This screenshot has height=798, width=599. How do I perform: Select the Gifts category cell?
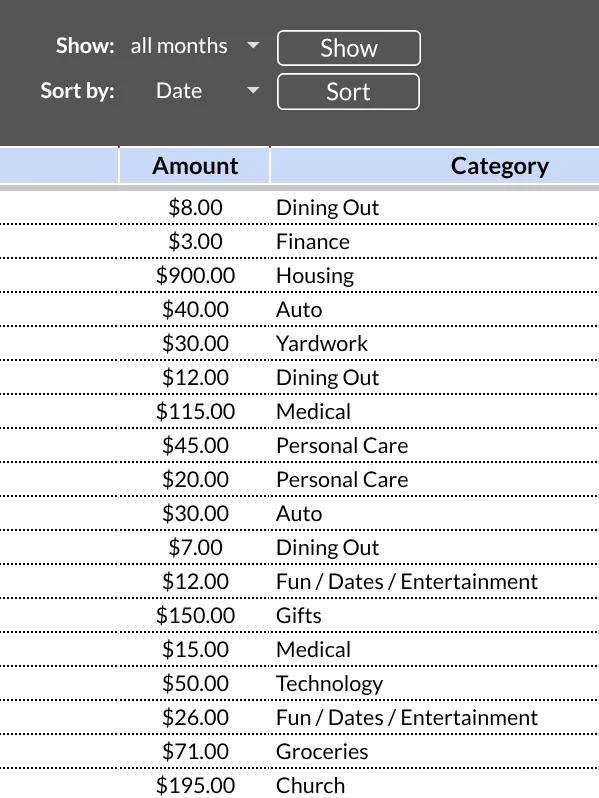tap(299, 615)
